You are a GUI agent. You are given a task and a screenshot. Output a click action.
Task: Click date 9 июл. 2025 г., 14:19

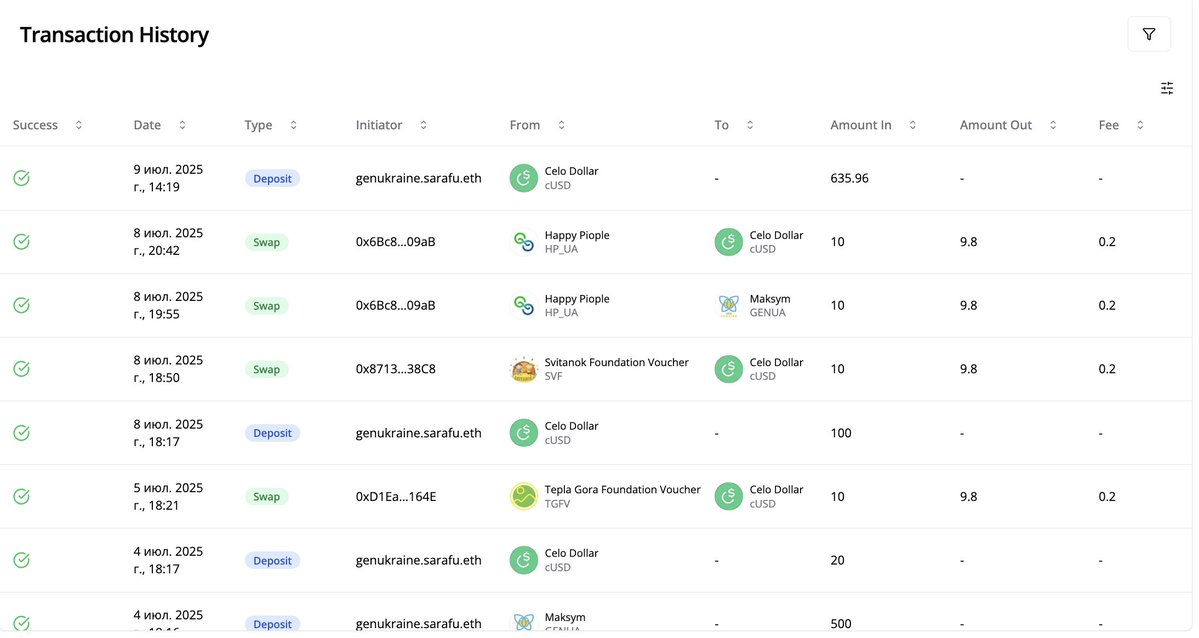(x=168, y=178)
